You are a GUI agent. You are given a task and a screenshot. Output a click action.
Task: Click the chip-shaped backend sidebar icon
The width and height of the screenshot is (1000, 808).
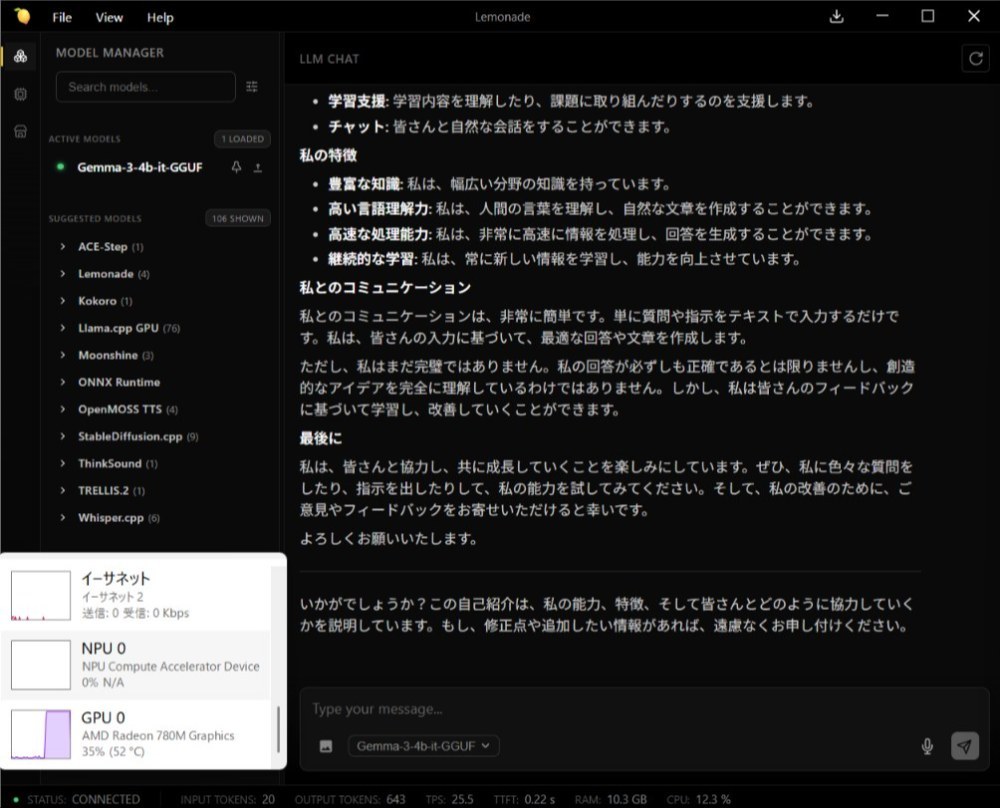20,94
